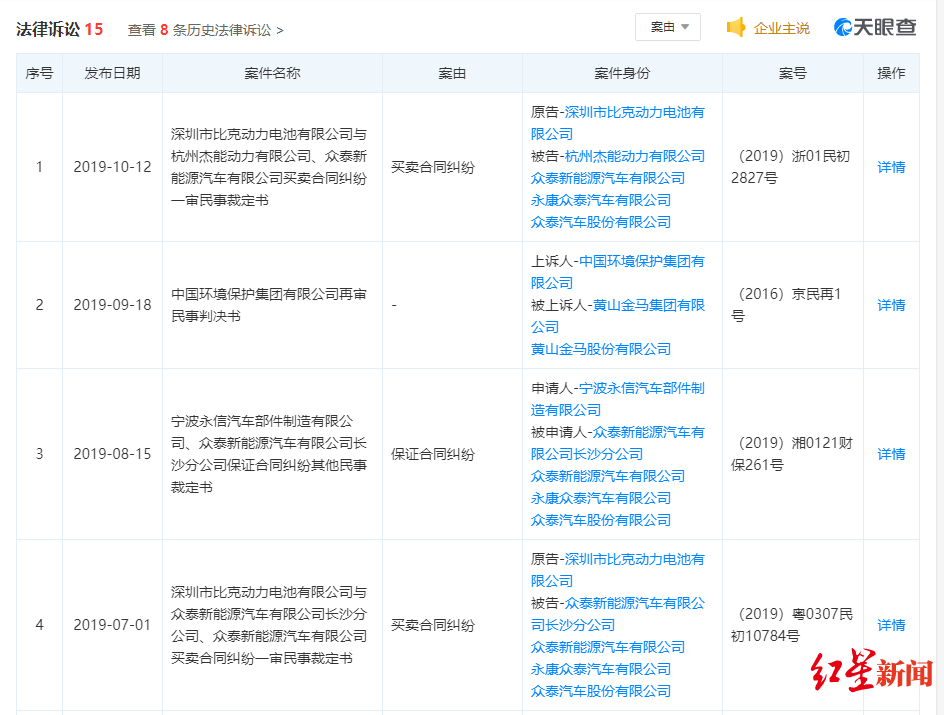Select the row 1 case name text
Viewport: 944px width, 715px height.
click(x=269, y=167)
